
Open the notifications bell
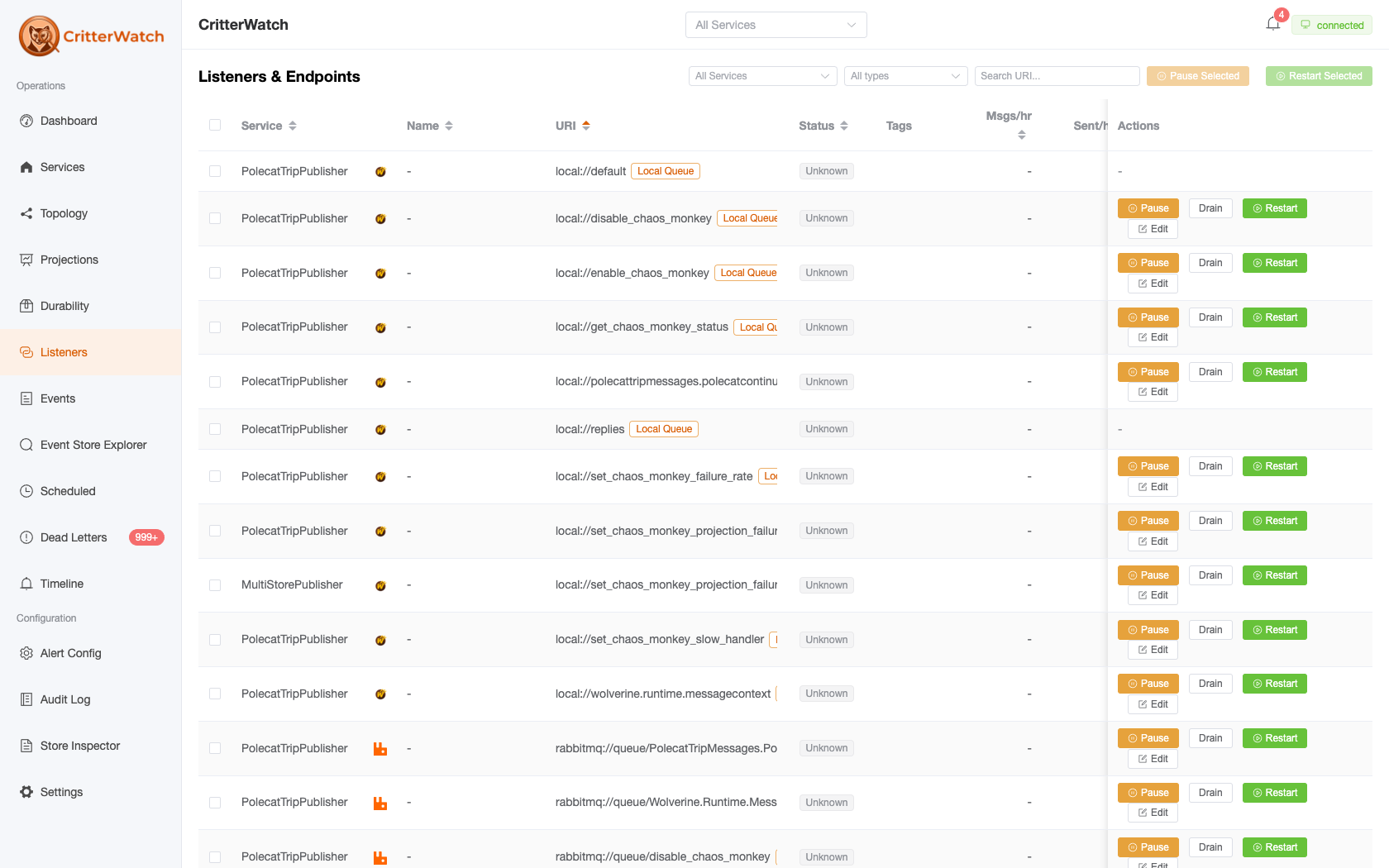1273,24
